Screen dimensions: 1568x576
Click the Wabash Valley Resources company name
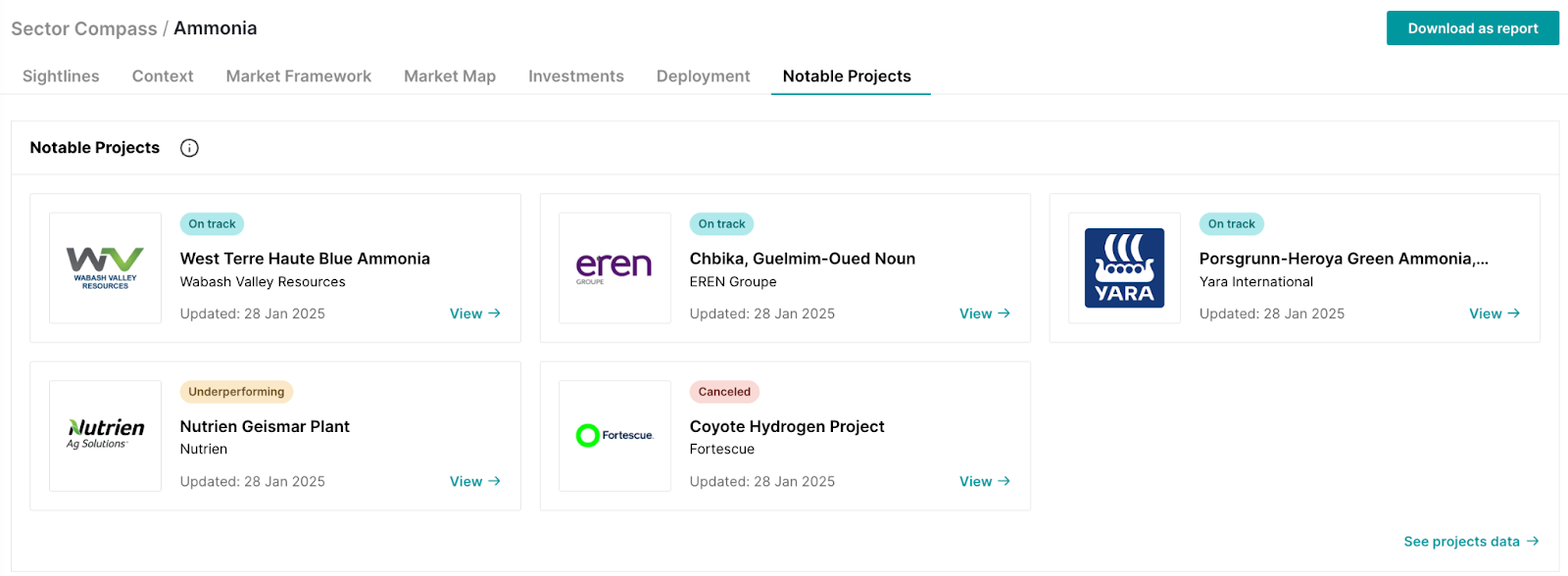[x=263, y=282]
